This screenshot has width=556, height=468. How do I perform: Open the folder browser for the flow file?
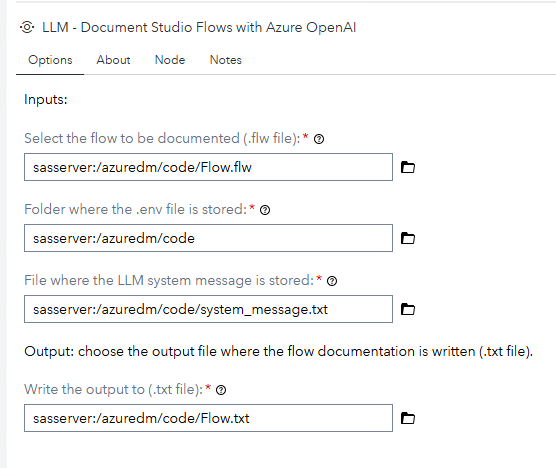coord(408,167)
